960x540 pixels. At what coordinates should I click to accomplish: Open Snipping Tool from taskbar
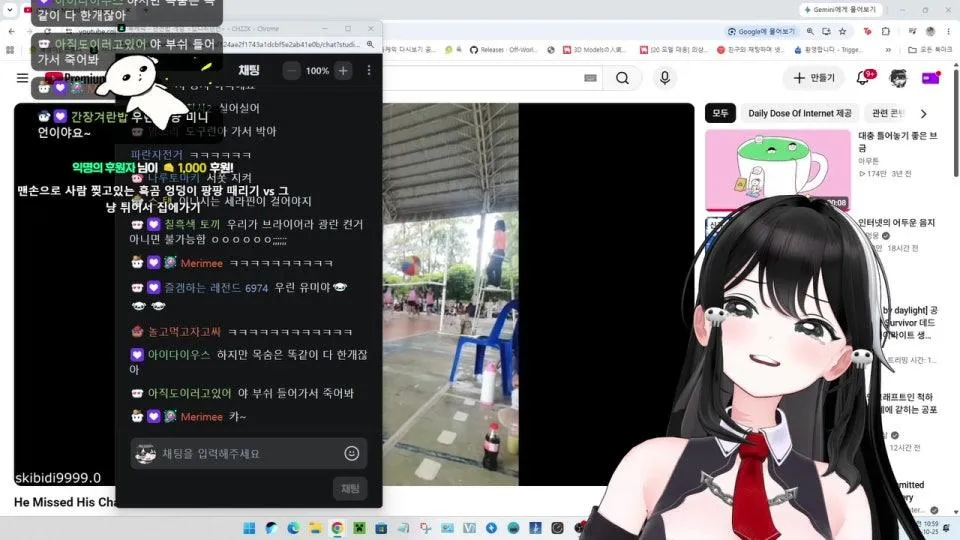coord(425,528)
